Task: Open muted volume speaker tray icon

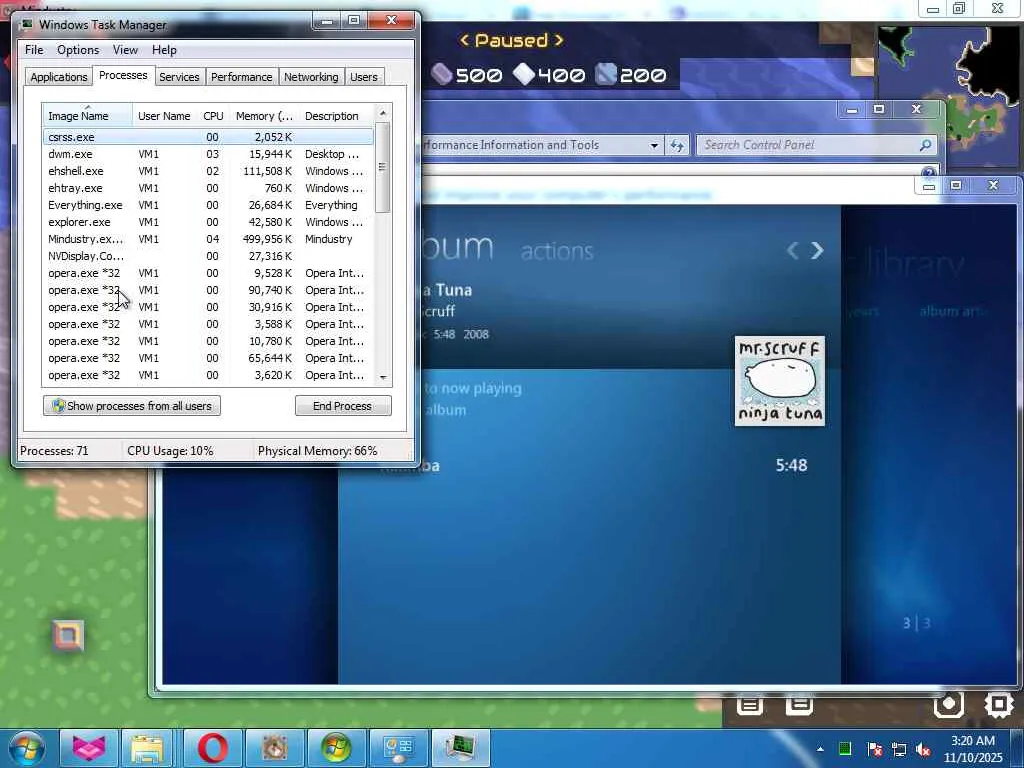Action: (x=923, y=749)
